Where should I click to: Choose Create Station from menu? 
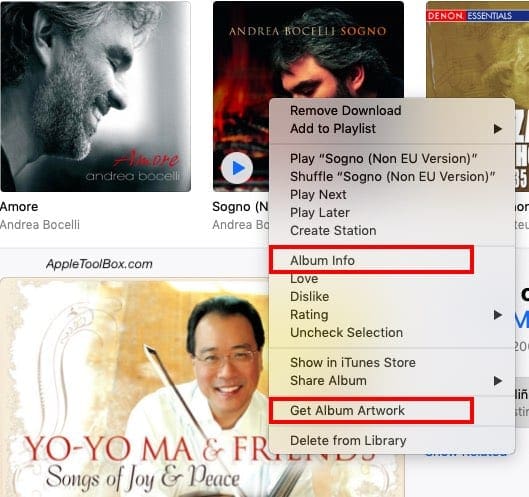tap(333, 231)
